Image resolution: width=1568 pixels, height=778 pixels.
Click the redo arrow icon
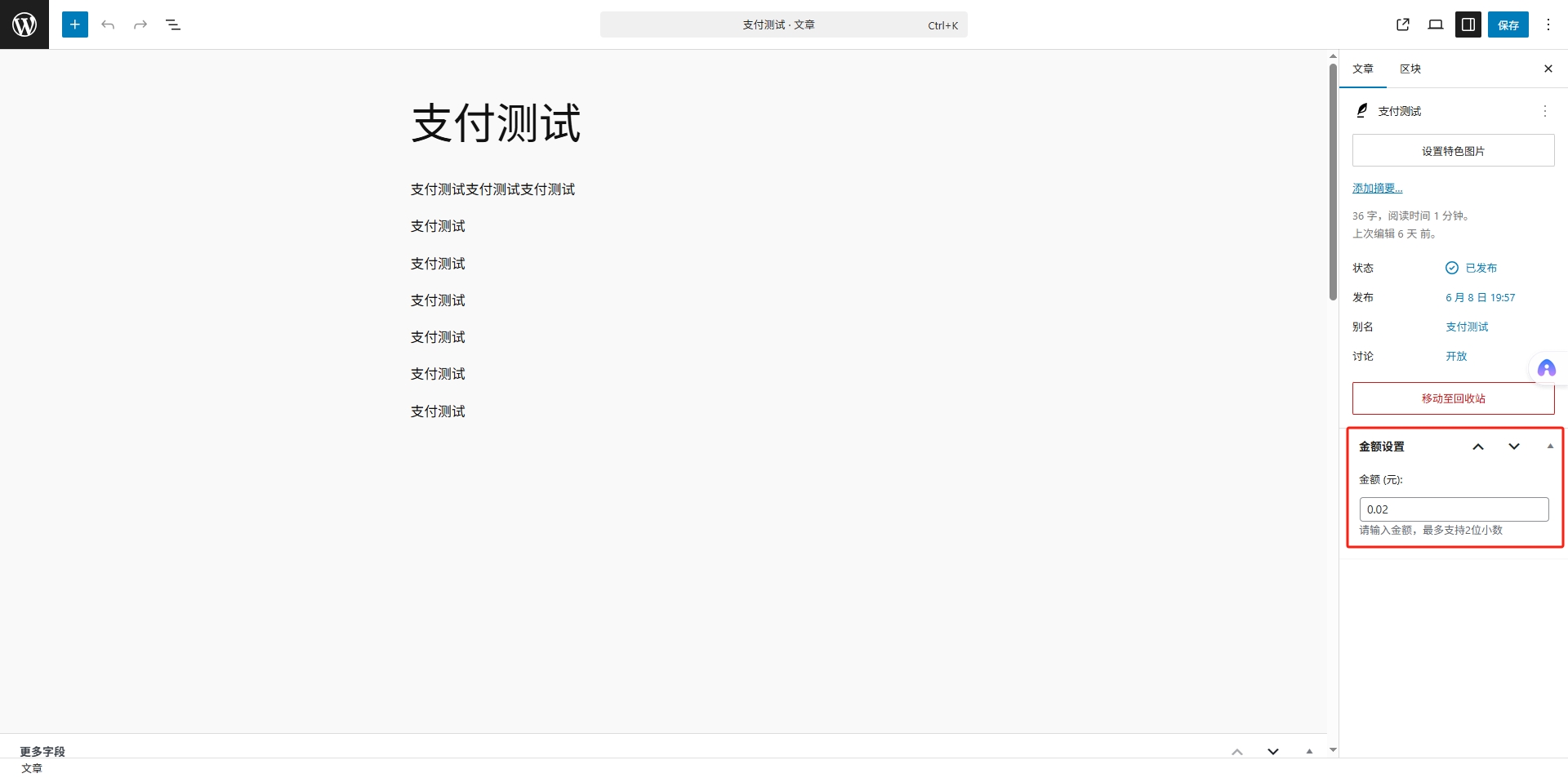point(140,24)
